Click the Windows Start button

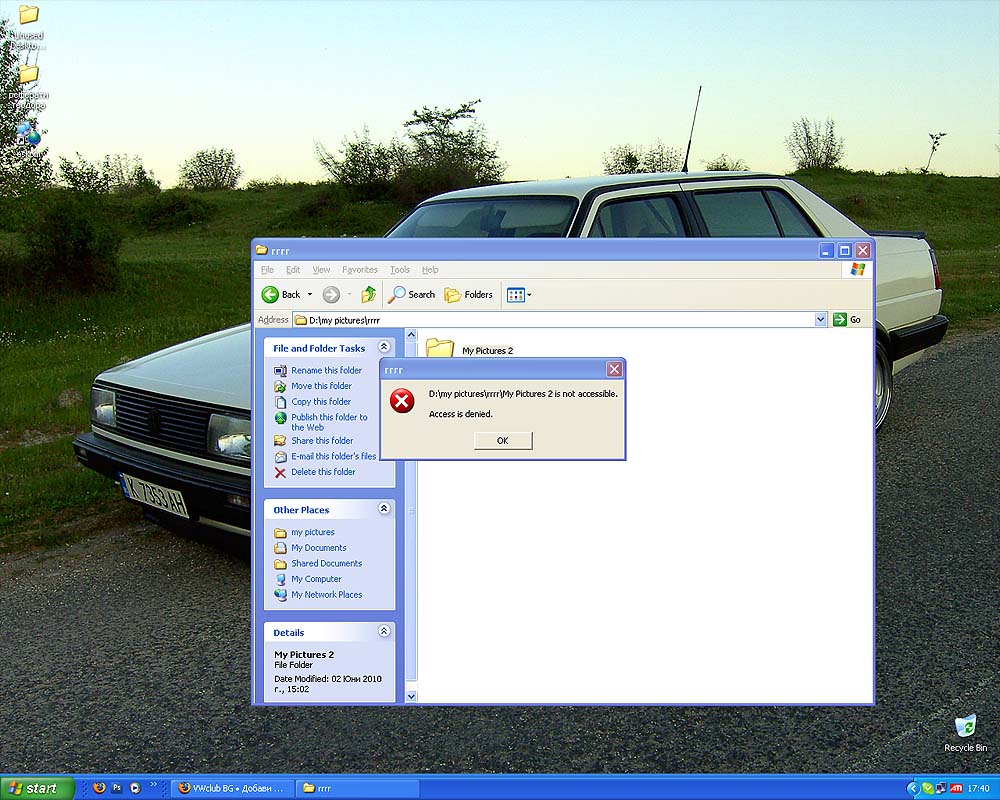coord(37,788)
